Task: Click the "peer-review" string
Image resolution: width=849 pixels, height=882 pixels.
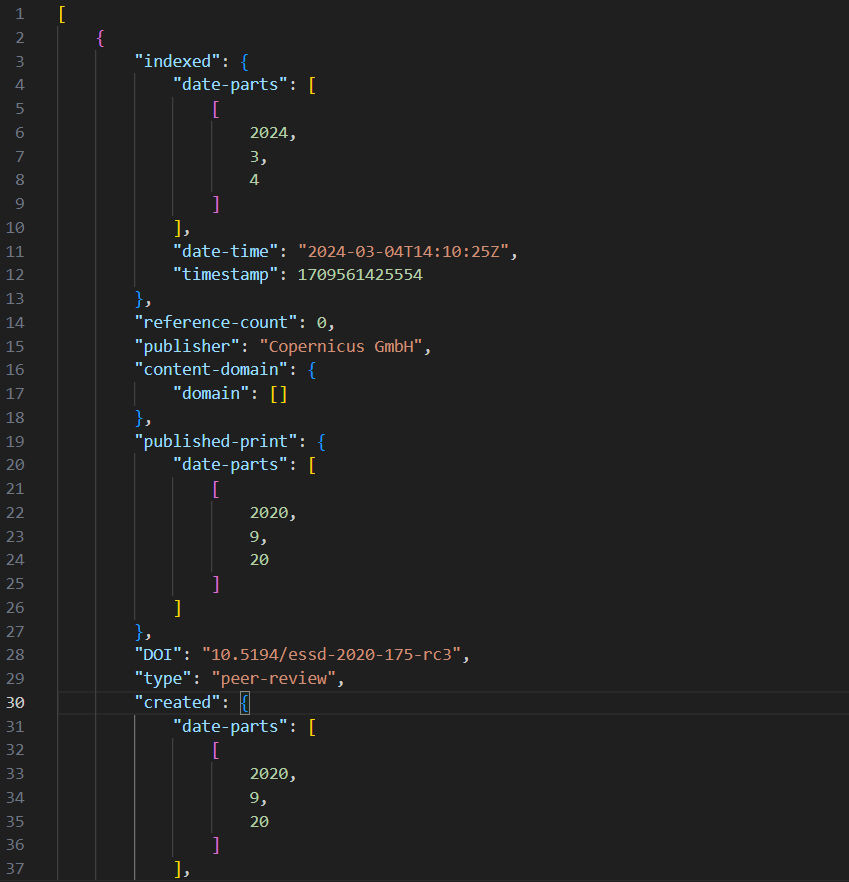Action: (x=274, y=679)
